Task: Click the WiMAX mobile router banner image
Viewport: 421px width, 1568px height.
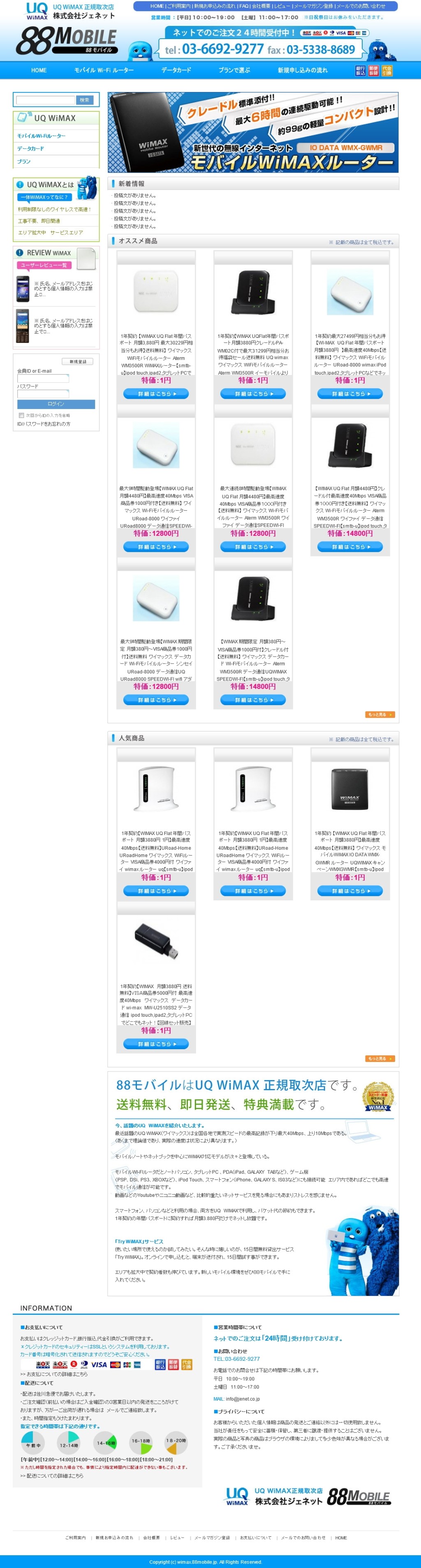Action: pos(253,132)
